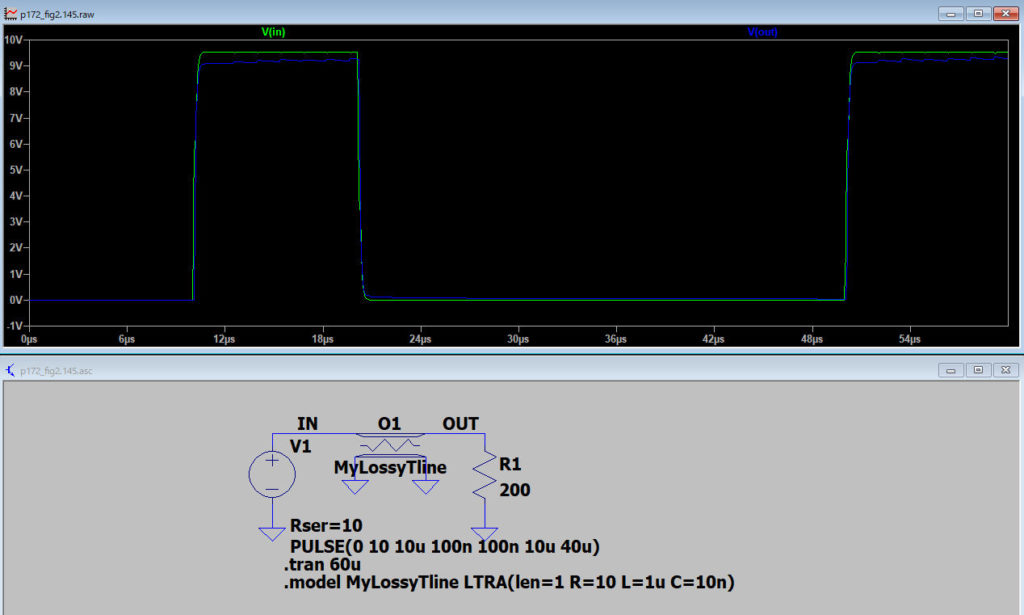Click the ground symbol below resistor R1
The width and height of the screenshot is (1024, 615).
coord(485,533)
